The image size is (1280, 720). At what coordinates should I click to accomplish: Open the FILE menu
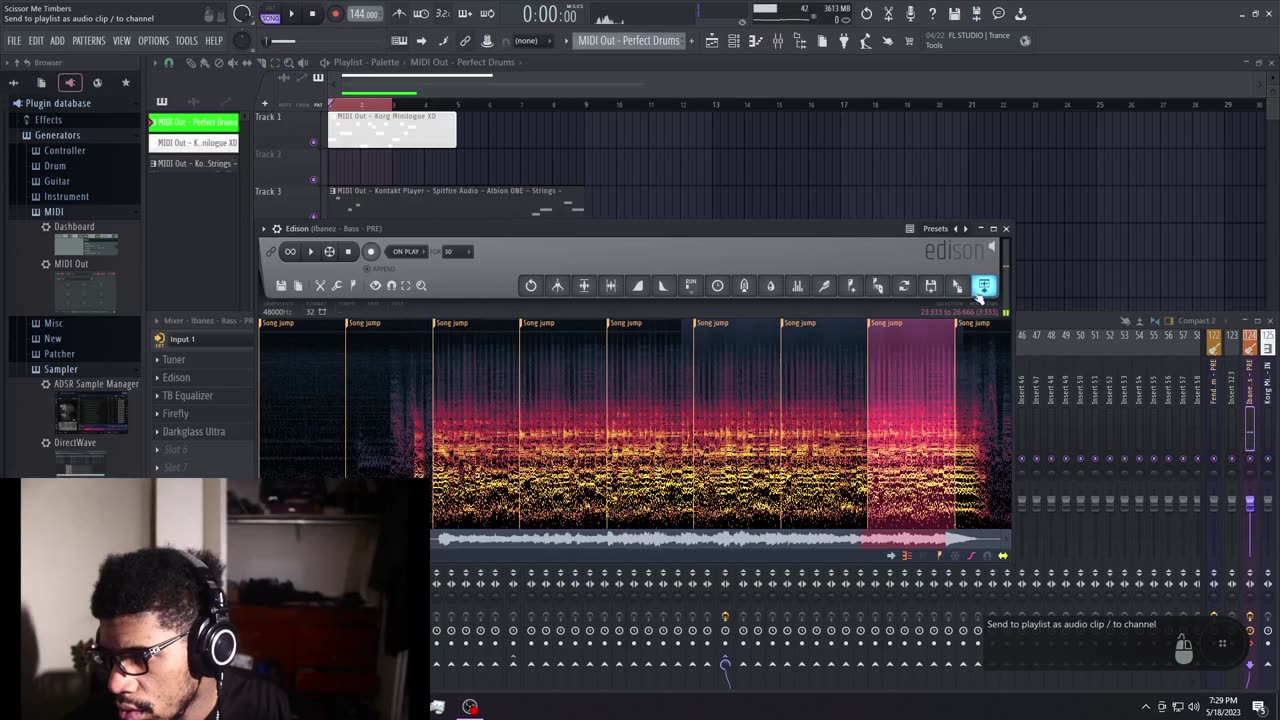14,41
